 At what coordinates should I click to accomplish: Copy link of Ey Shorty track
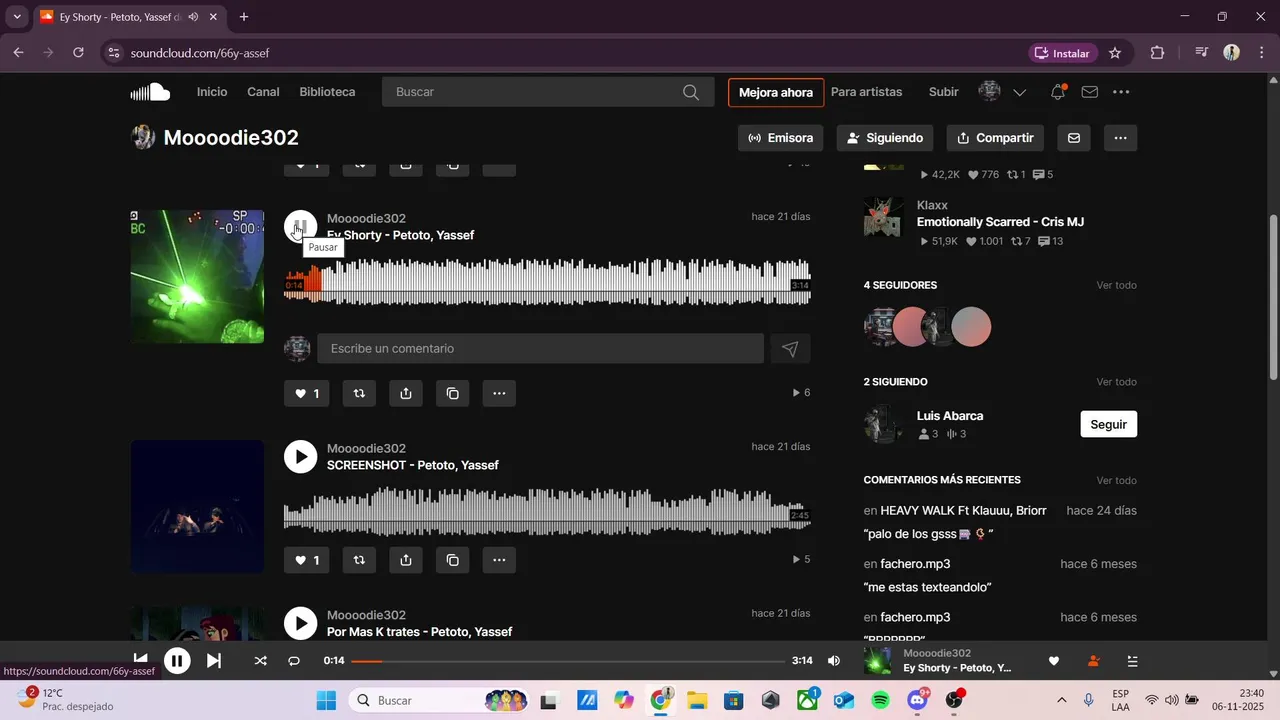pos(452,393)
